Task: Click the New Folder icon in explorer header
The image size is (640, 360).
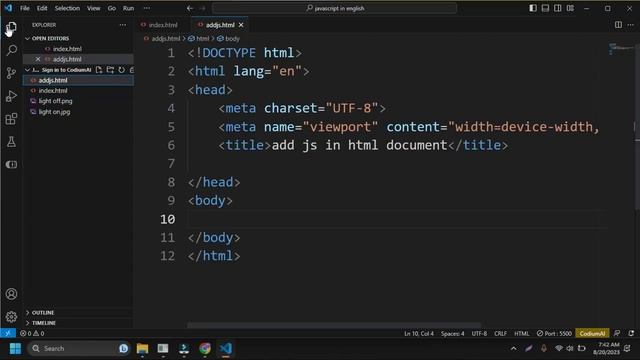Action: (110, 70)
